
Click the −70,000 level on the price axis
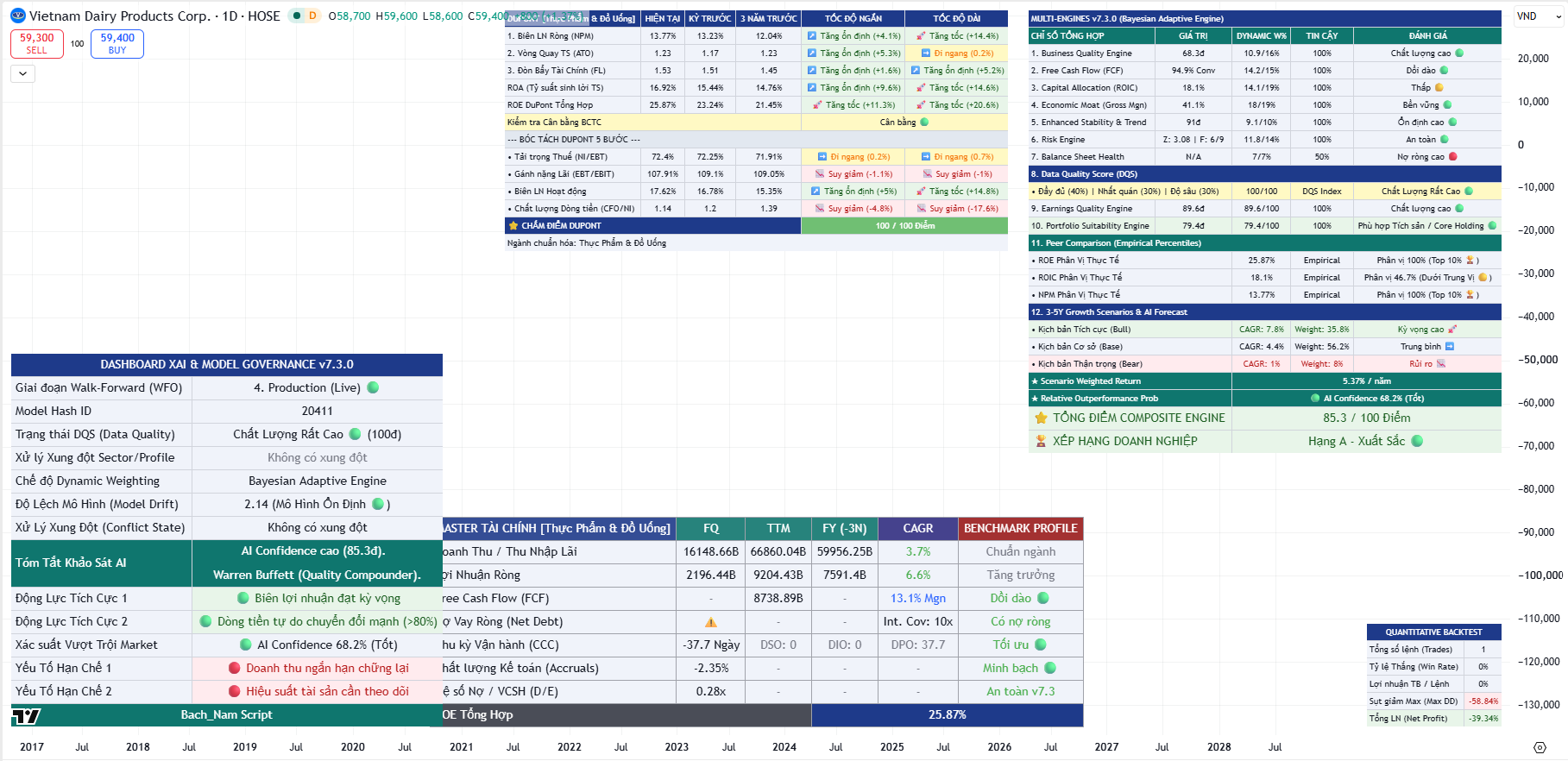tap(1536, 446)
